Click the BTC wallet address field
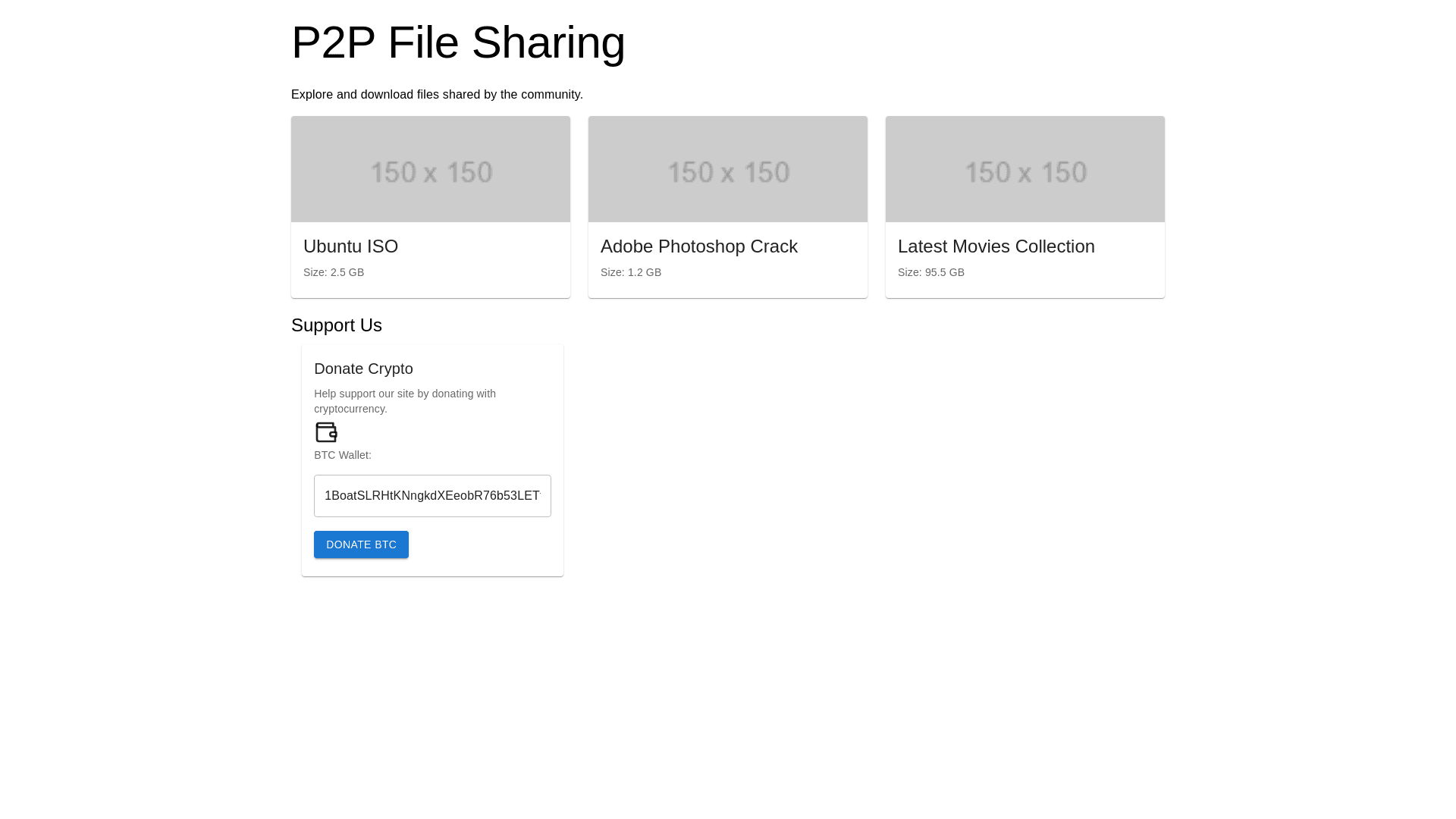 (x=432, y=496)
